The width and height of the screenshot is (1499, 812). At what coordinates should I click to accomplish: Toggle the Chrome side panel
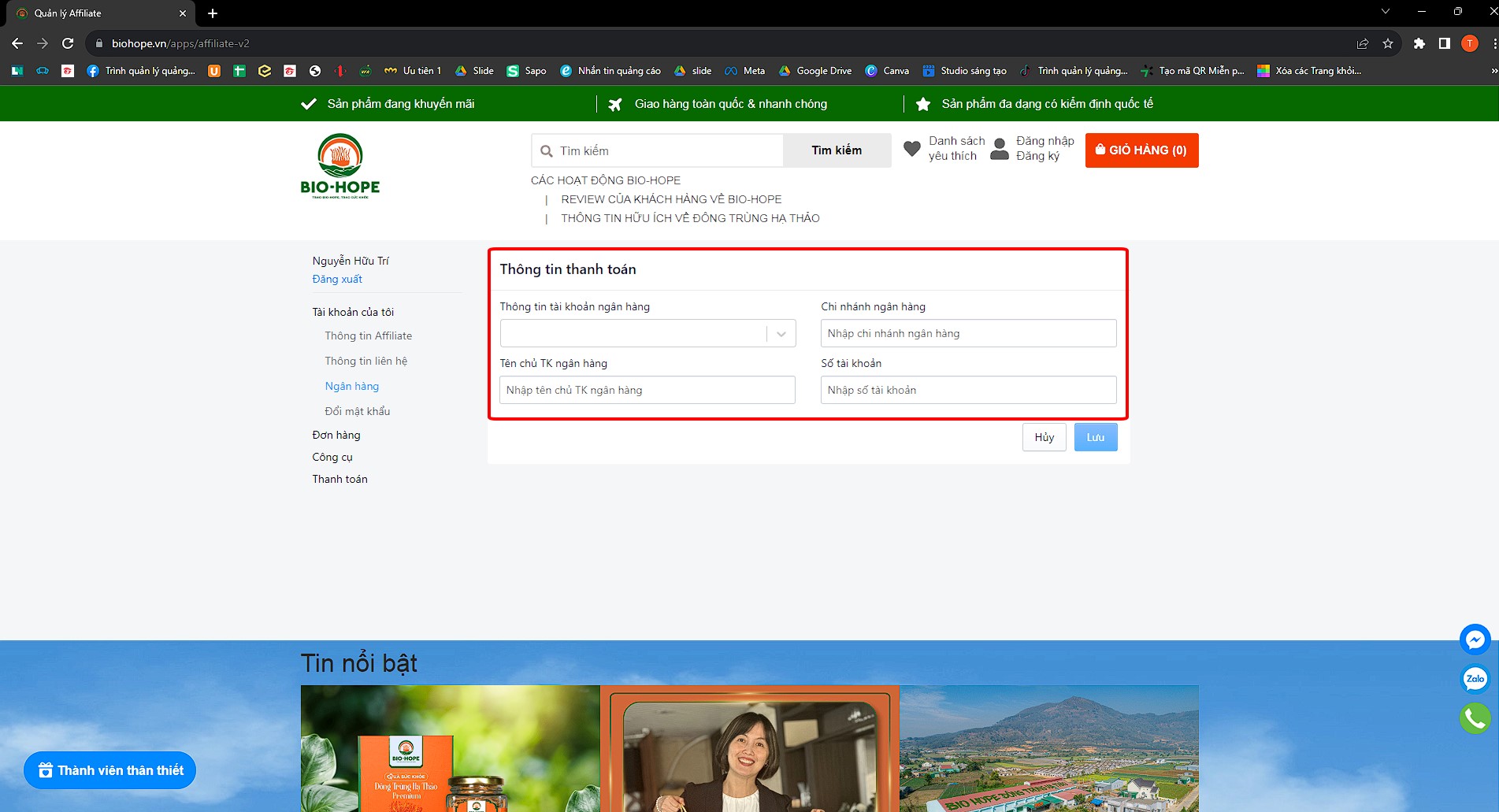pyautogui.click(x=1445, y=43)
